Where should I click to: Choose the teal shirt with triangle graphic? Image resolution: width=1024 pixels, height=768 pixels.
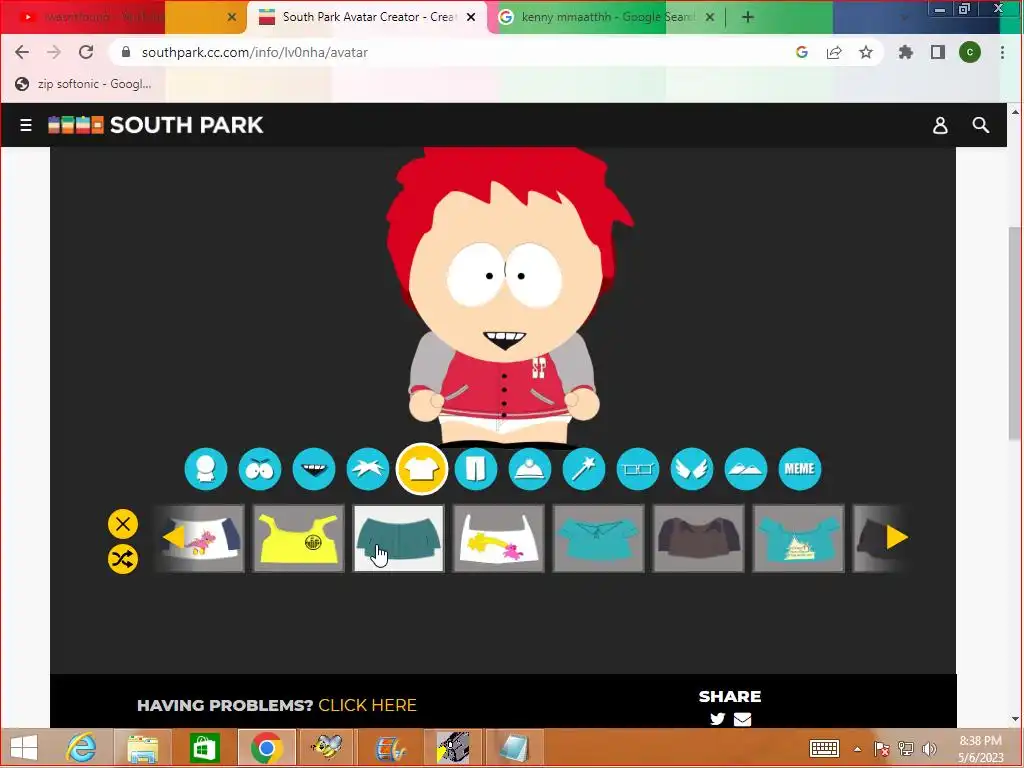coord(799,538)
